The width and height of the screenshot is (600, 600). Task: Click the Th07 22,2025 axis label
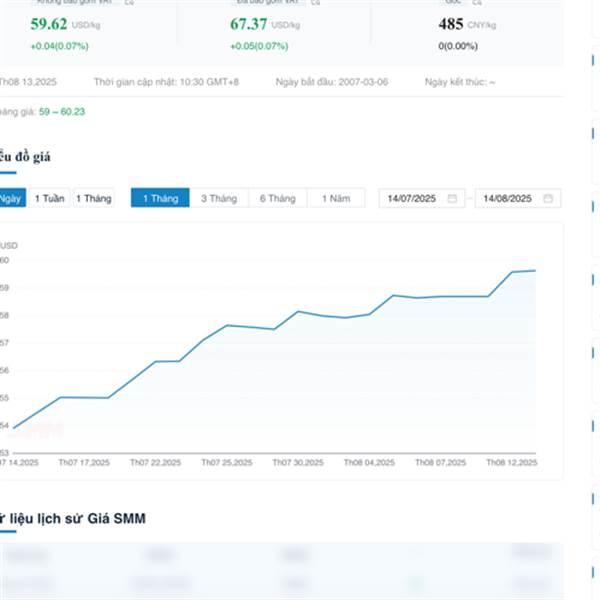click(155, 463)
